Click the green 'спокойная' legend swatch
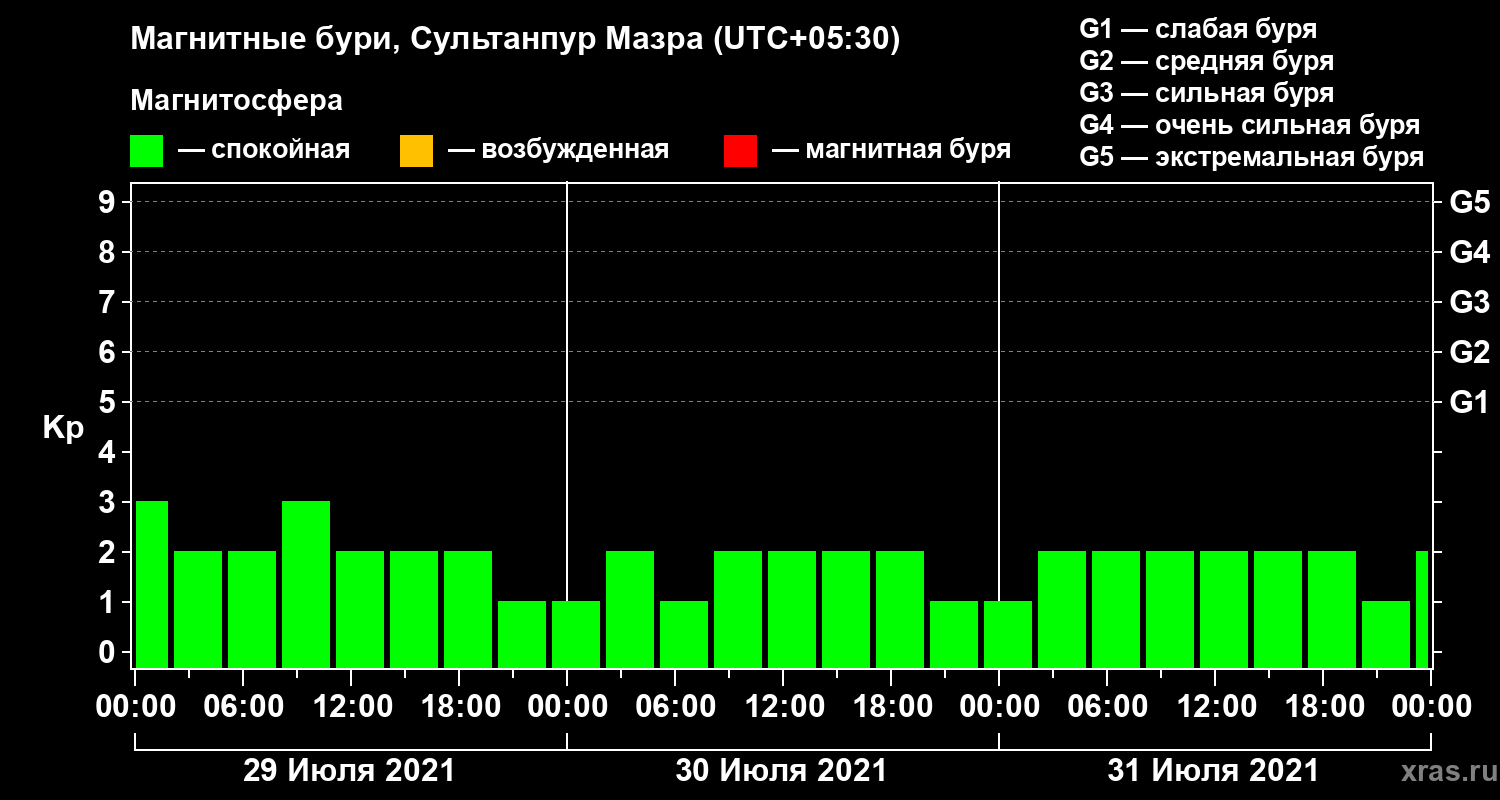Screen dimensions: 1500x800 [x=147, y=151]
